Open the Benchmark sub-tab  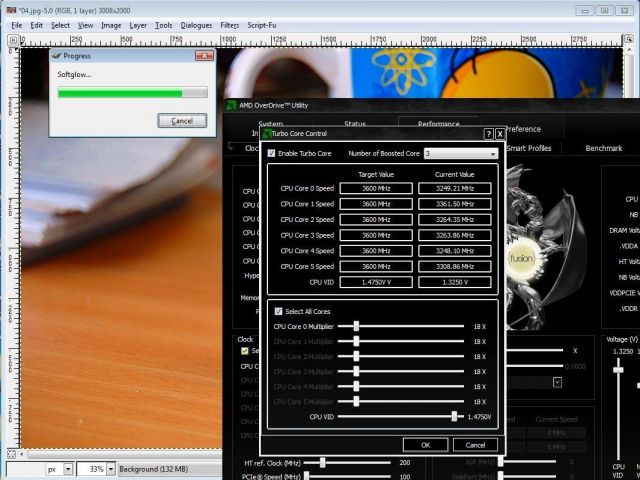(604, 148)
